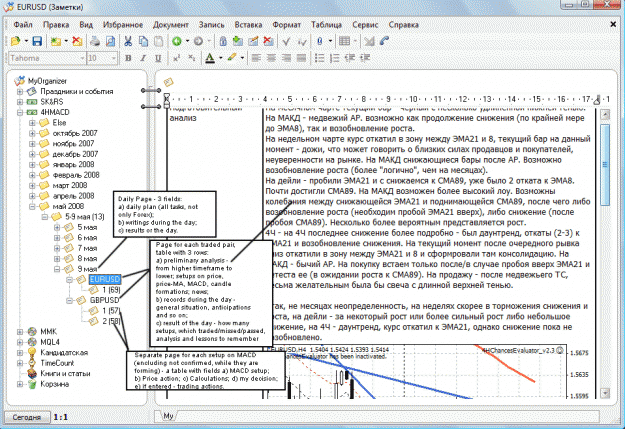Screen dimensions: 625x429
Task: Expand the Праздники и события tree node
Action: pos(20,91)
